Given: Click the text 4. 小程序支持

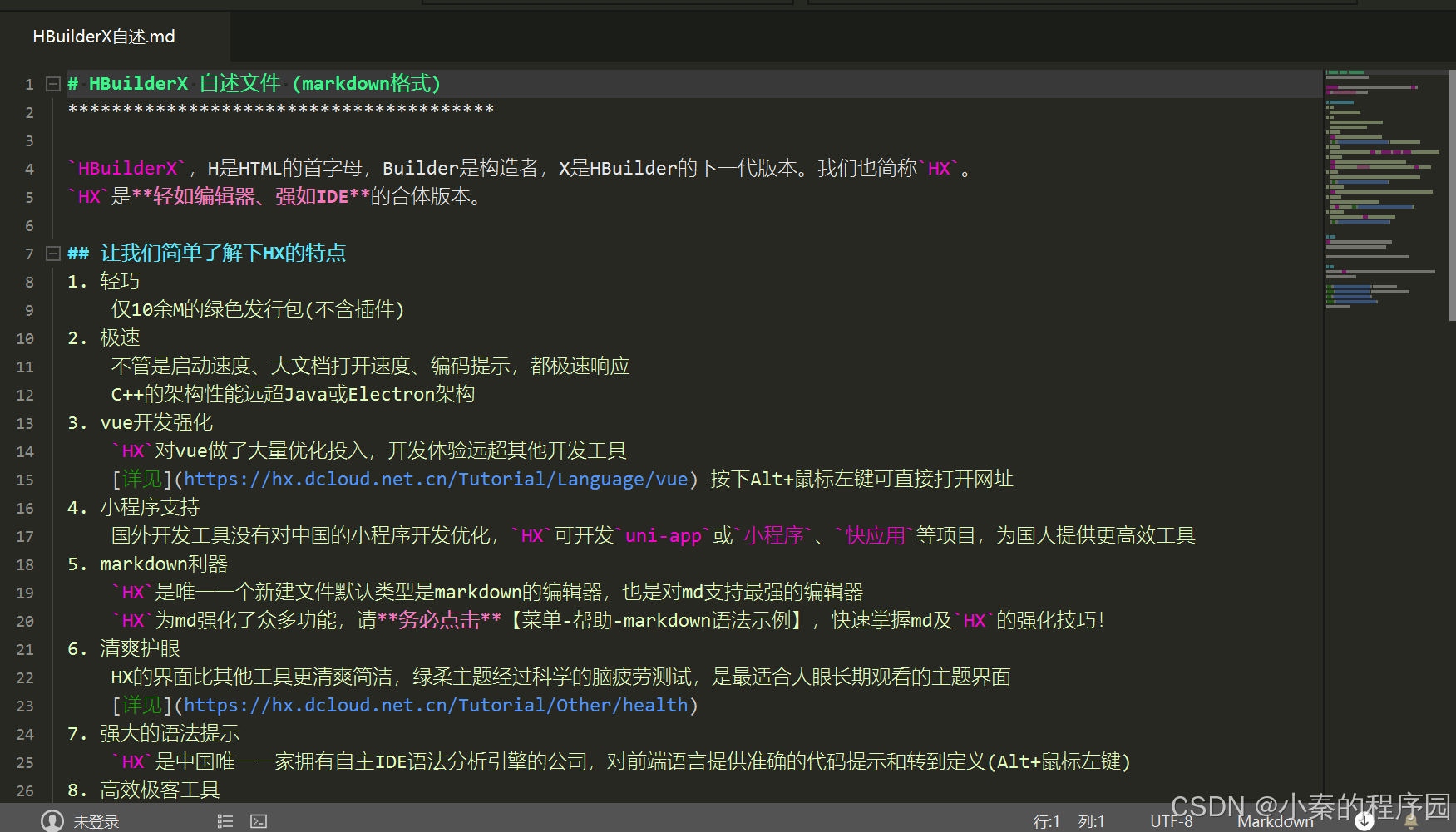Looking at the screenshot, I should (134, 508).
